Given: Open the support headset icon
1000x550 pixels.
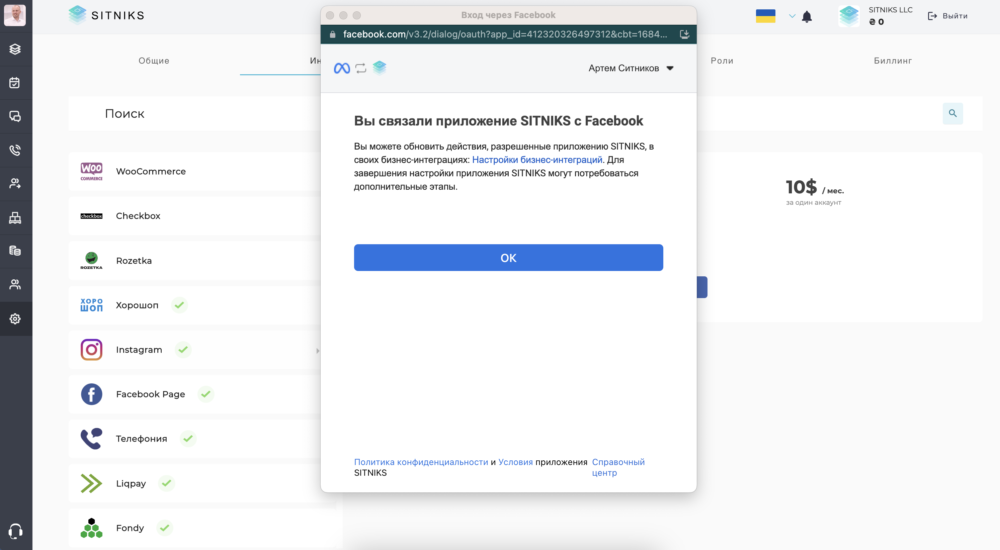Looking at the screenshot, I should [15, 531].
